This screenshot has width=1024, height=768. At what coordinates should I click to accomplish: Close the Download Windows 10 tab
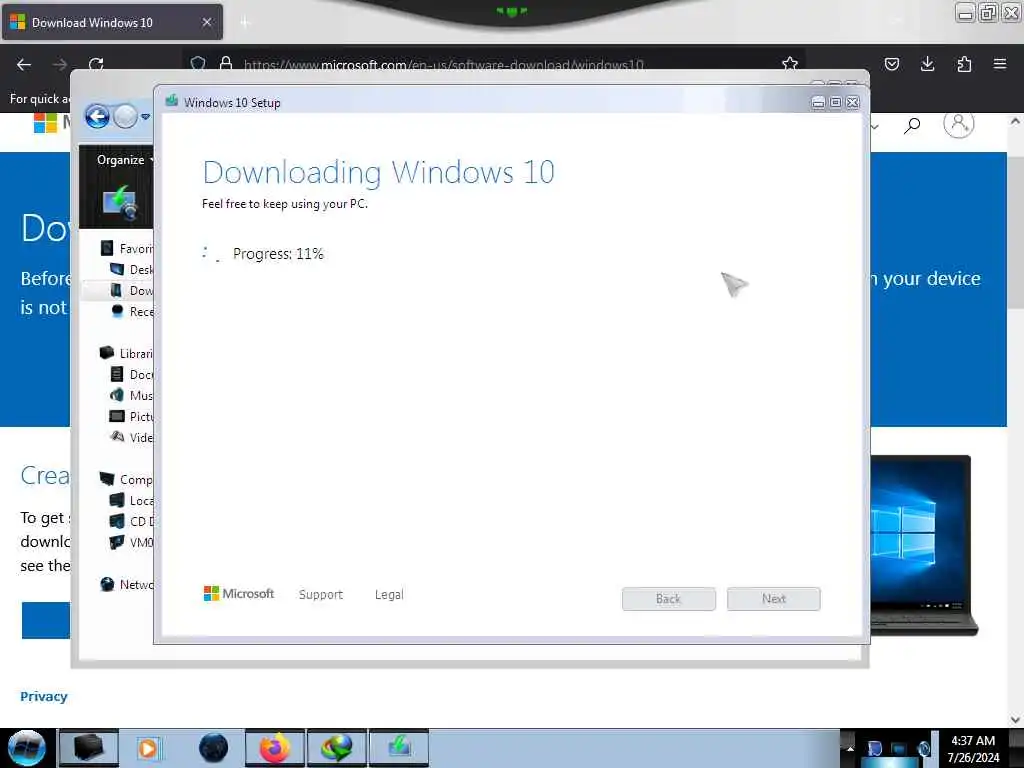[x=207, y=22]
